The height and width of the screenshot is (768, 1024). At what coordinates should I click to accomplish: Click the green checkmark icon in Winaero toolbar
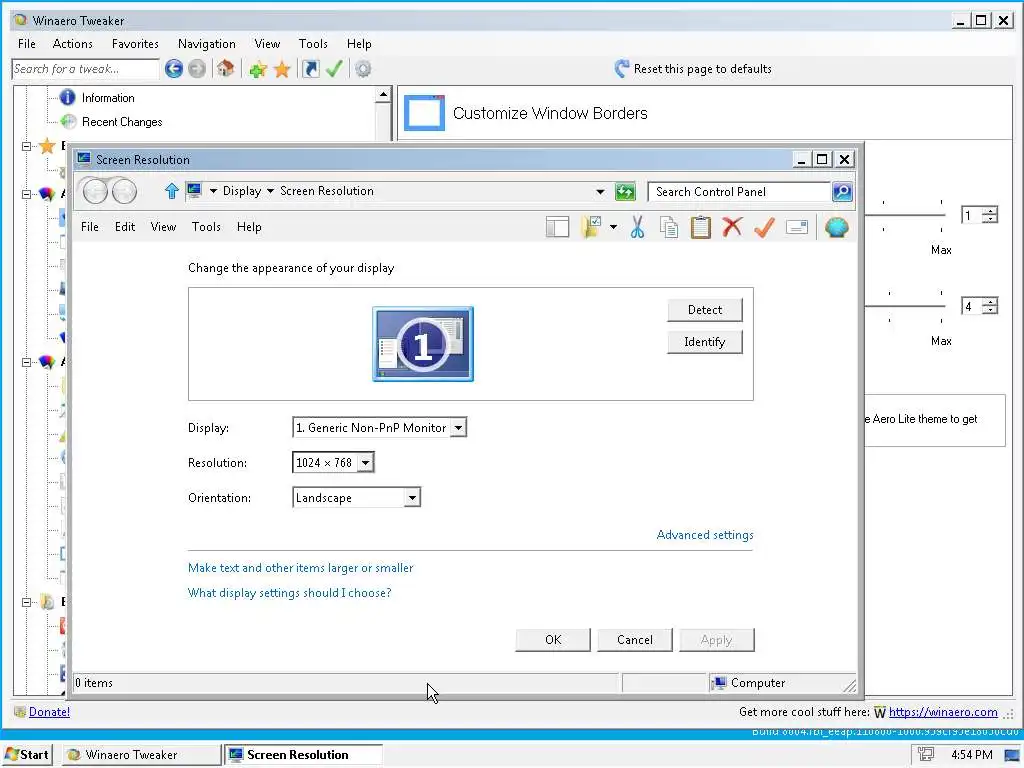(334, 69)
